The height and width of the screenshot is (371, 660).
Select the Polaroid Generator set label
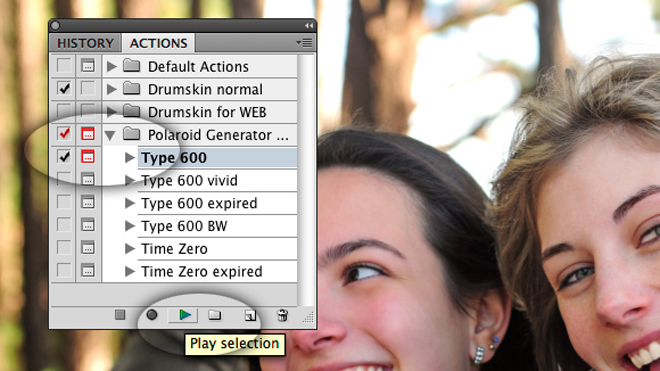point(218,135)
